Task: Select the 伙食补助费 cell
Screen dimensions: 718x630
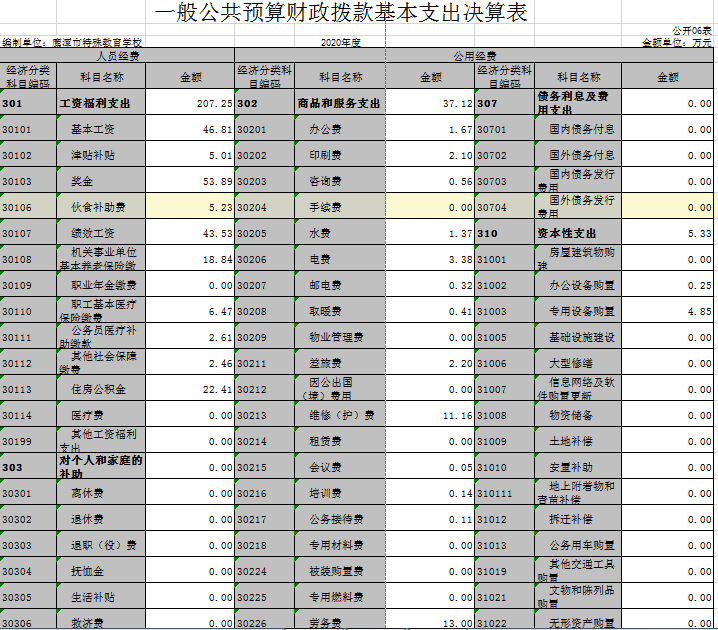Action: tap(101, 206)
